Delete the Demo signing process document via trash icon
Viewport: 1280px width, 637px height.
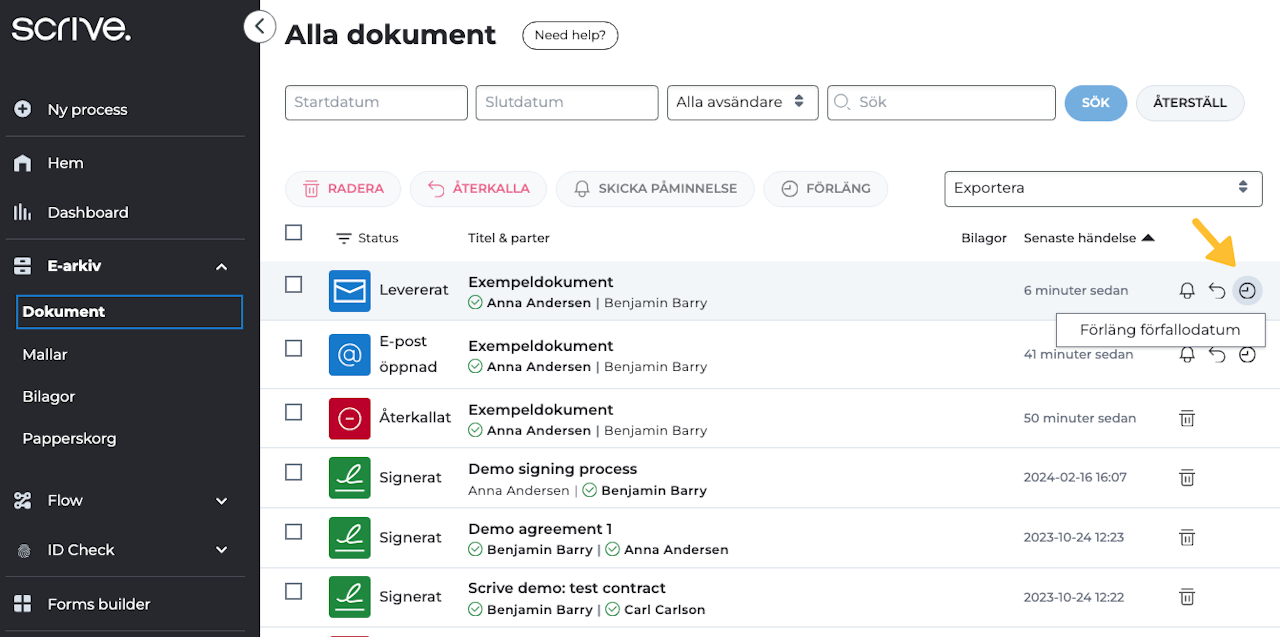click(x=1187, y=478)
